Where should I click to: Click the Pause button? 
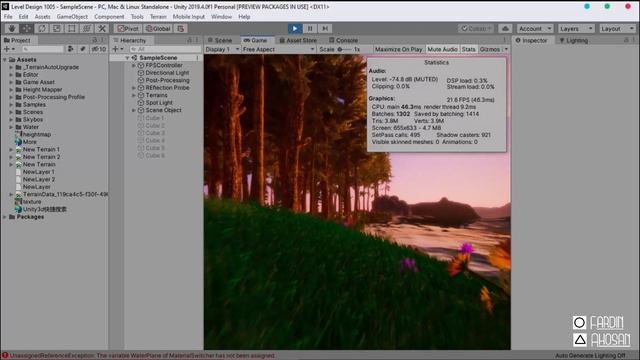tap(310, 29)
